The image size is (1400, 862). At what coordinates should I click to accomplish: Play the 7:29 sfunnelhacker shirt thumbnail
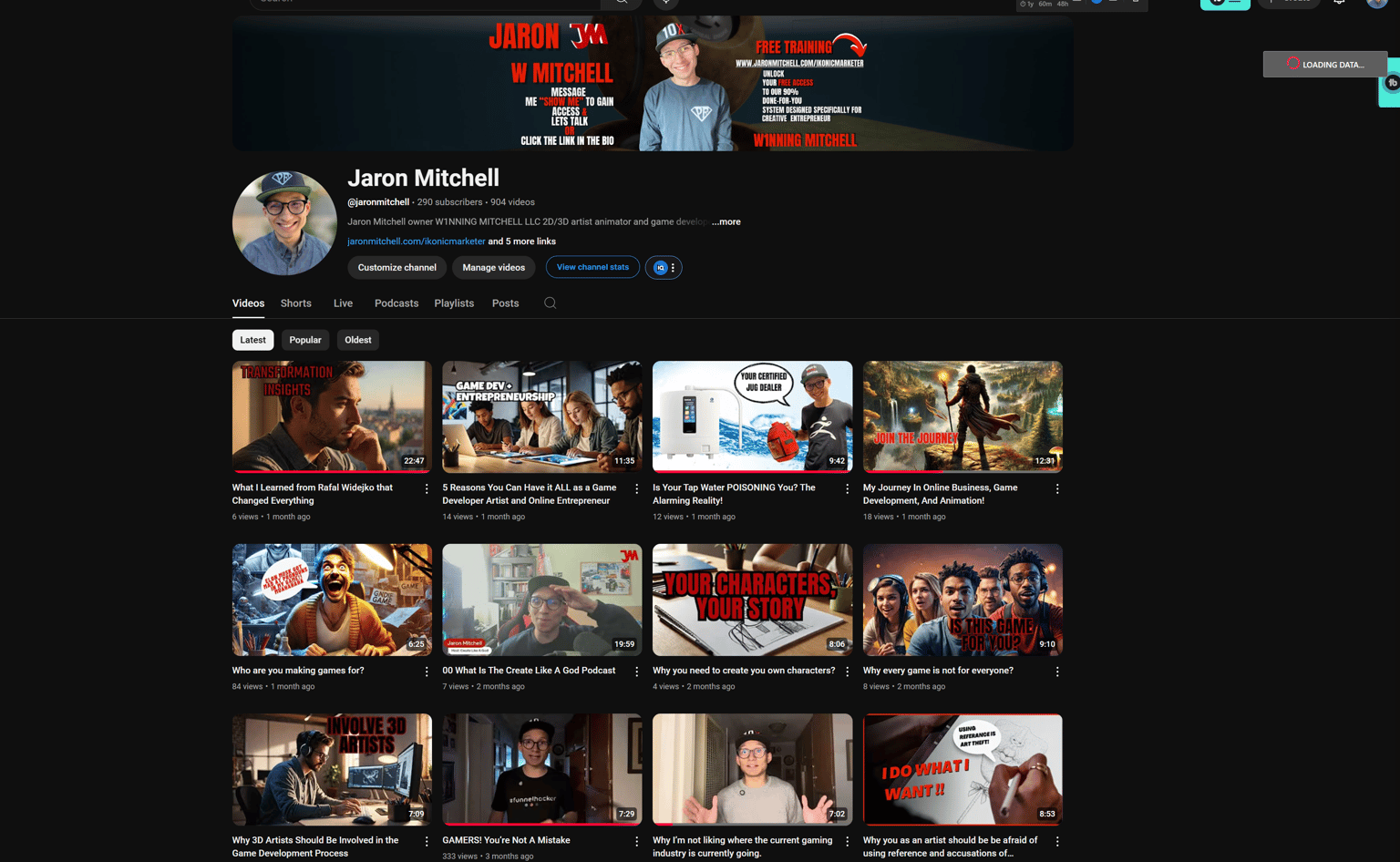click(542, 770)
